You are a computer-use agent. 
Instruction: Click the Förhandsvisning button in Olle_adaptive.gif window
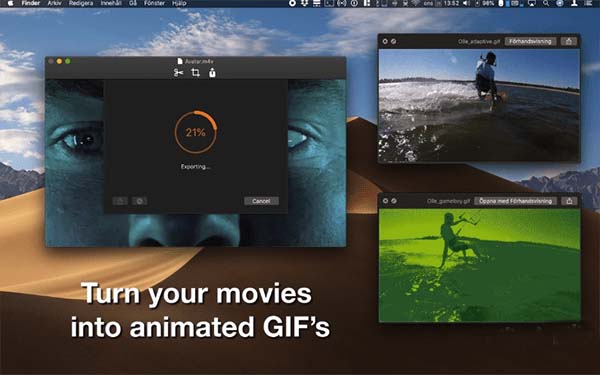(x=530, y=41)
